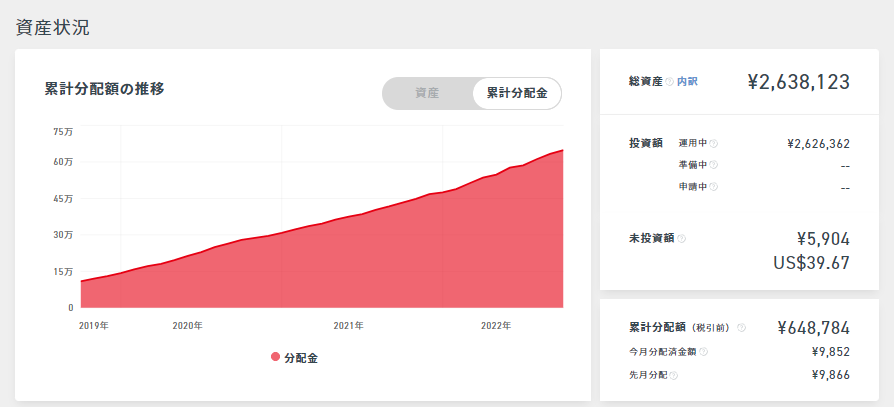Viewport: 894px width, 407px height.
Task: Show help icon next to 準備中
Action: tap(713, 165)
